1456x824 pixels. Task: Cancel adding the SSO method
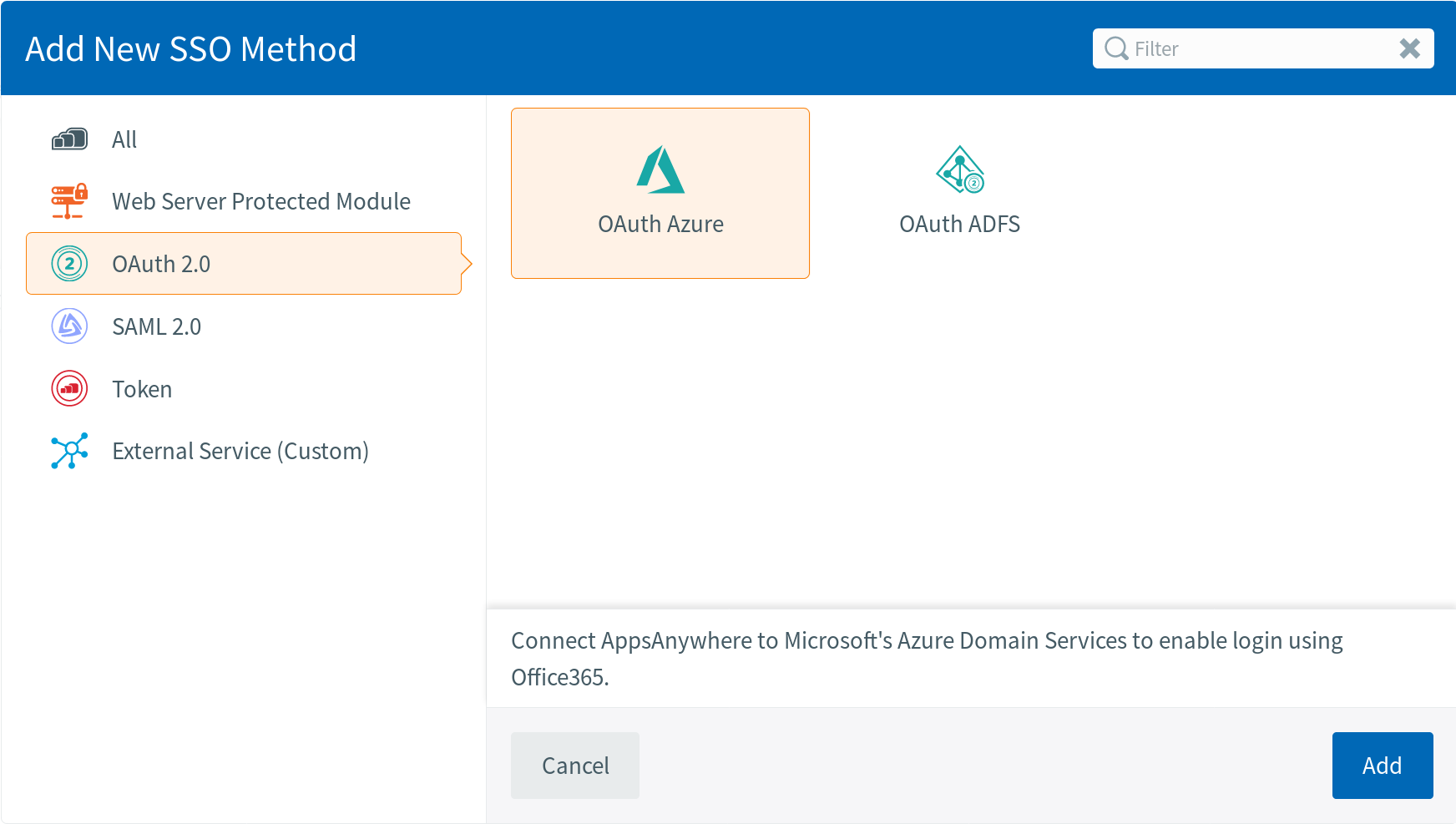point(575,766)
